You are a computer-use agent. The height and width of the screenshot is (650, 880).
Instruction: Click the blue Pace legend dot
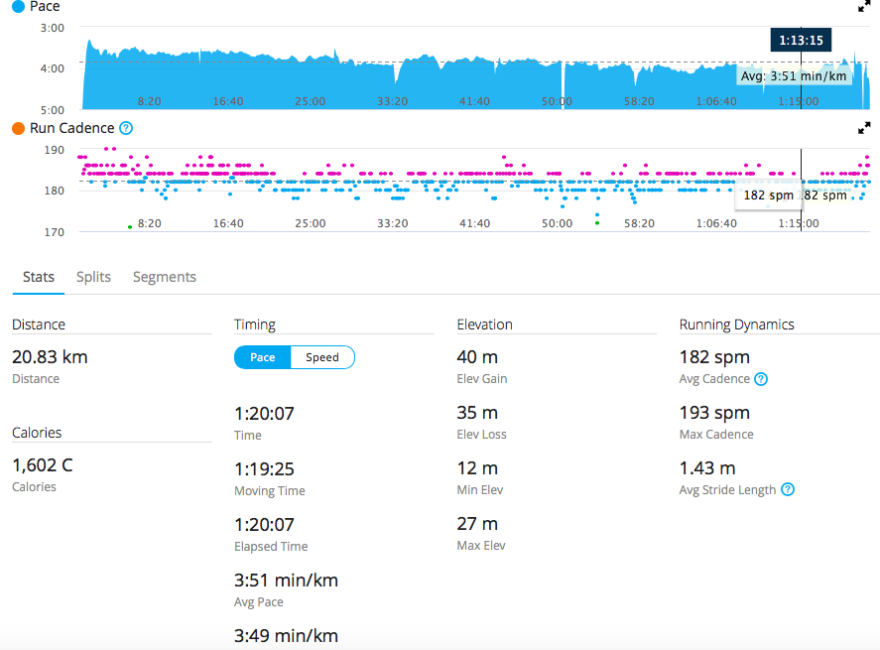coord(19,7)
